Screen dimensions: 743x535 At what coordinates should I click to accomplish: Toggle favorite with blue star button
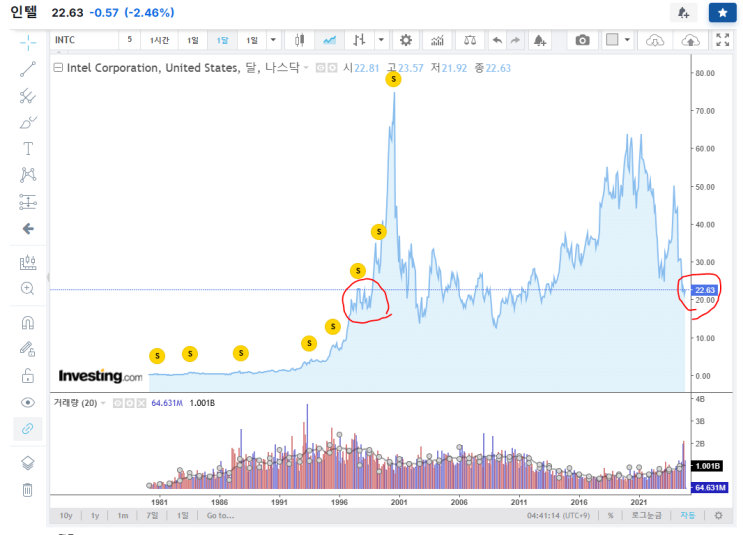(x=722, y=13)
